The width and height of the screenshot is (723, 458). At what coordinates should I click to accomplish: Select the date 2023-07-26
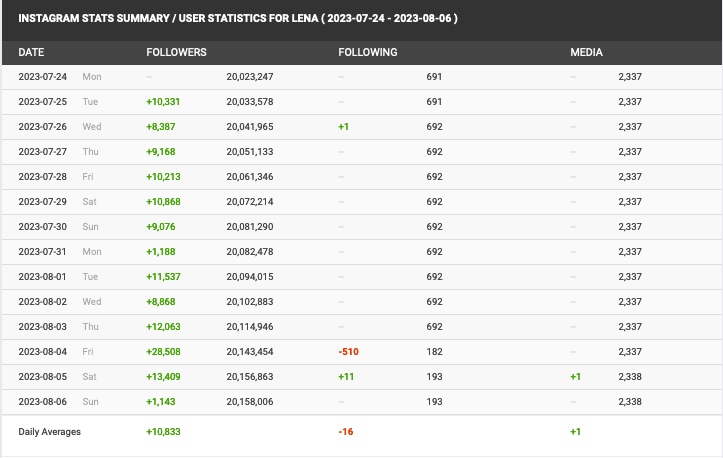(x=42, y=126)
